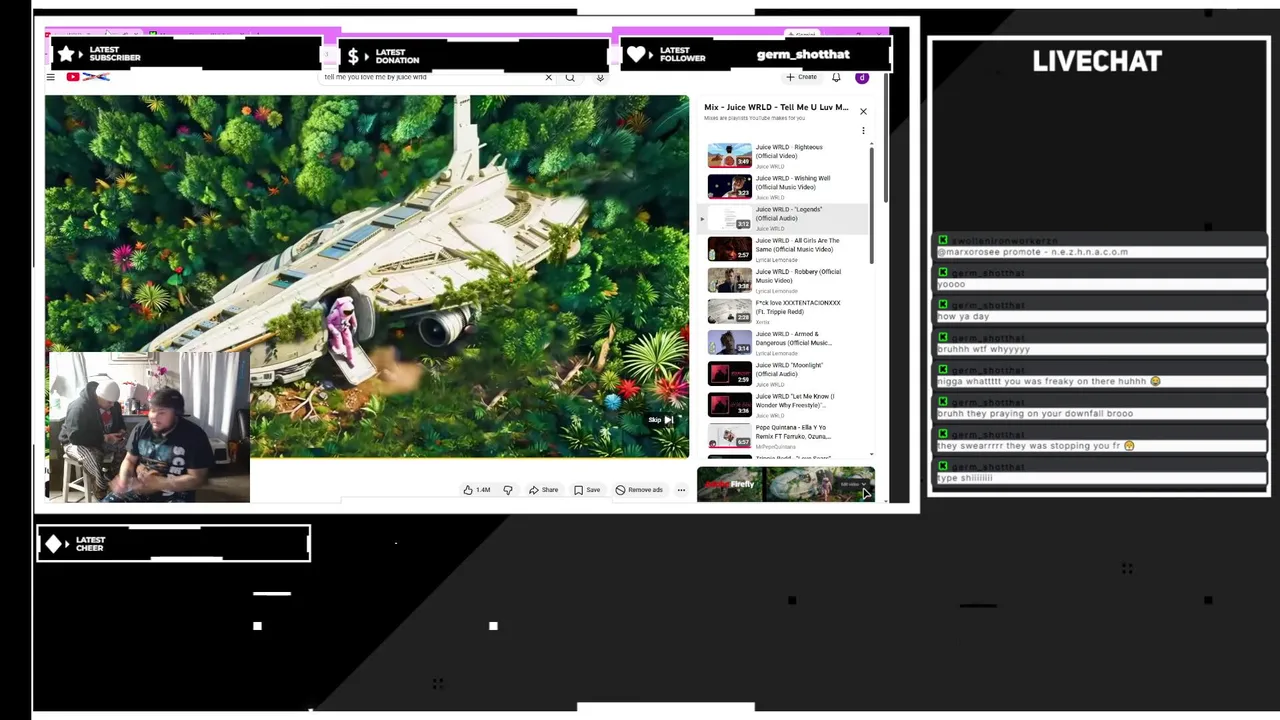Screen dimensions: 1280x720
Task: Click the main video player area
Action: tap(367, 276)
